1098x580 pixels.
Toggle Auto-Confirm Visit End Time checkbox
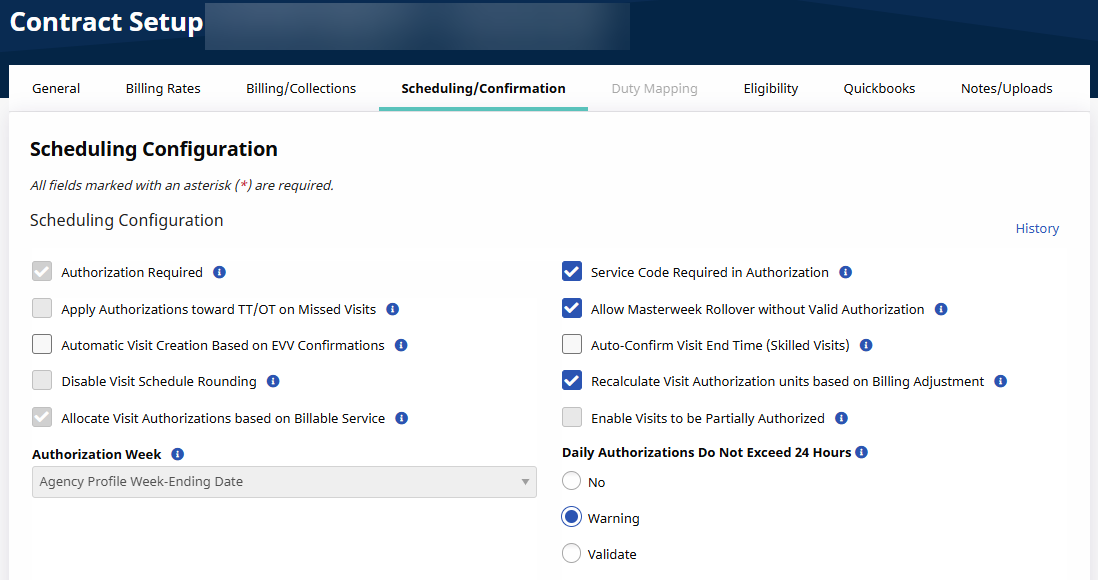(x=572, y=345)
